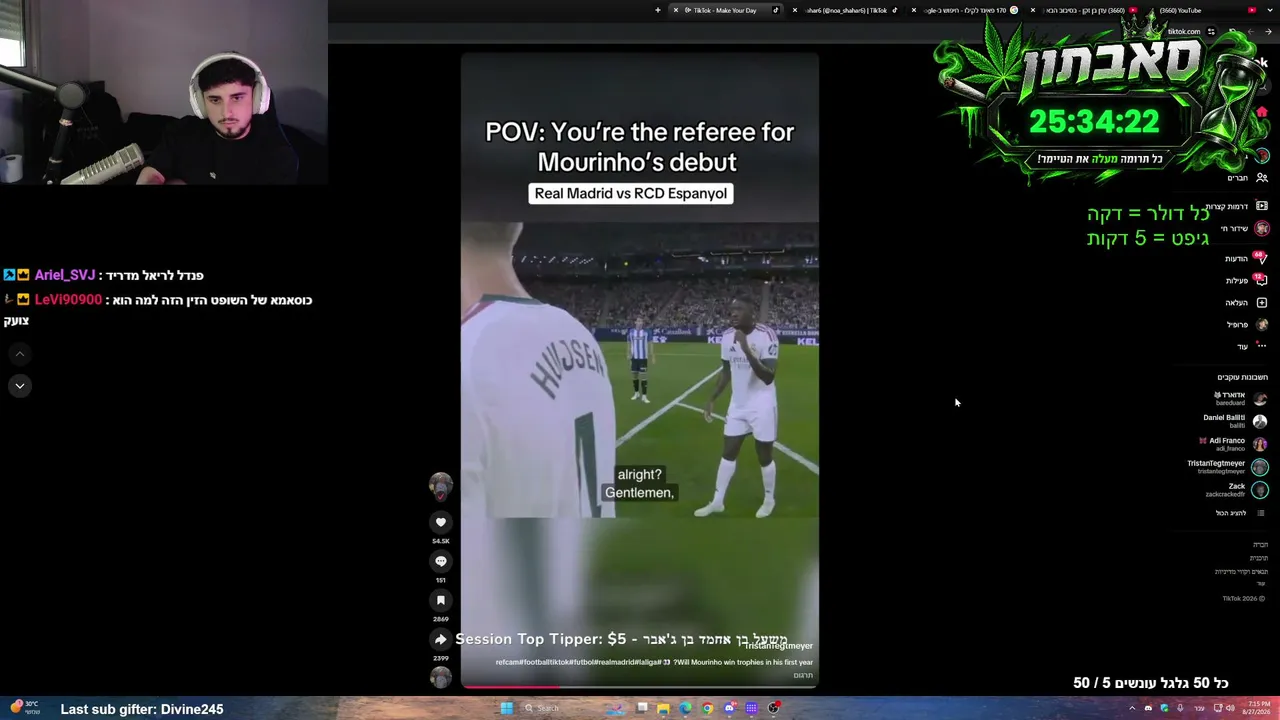1280x720 pixels.
Task: Share the video using the arrow icon
Action: point(440,639)
